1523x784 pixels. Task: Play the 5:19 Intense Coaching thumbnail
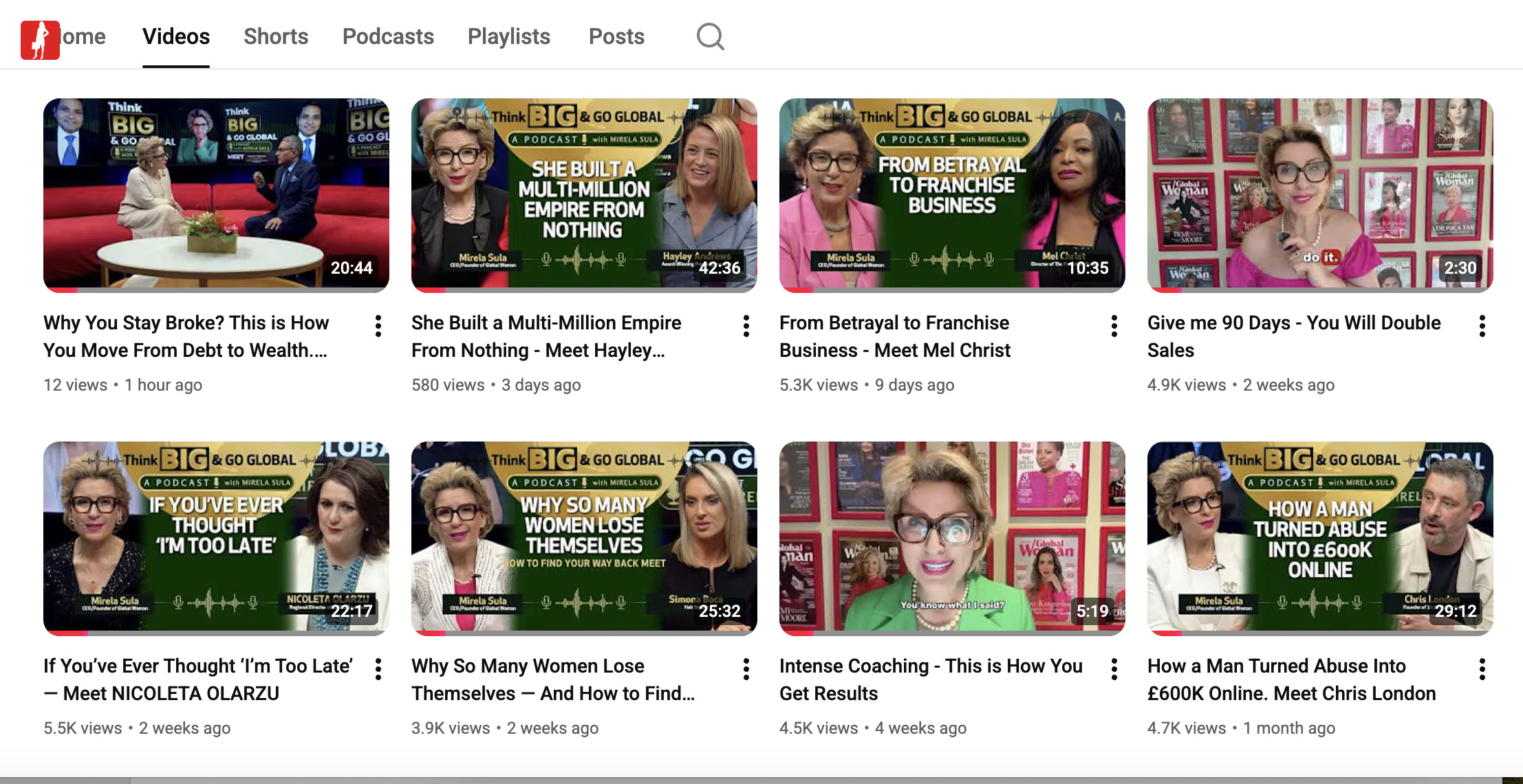point(952,535)
